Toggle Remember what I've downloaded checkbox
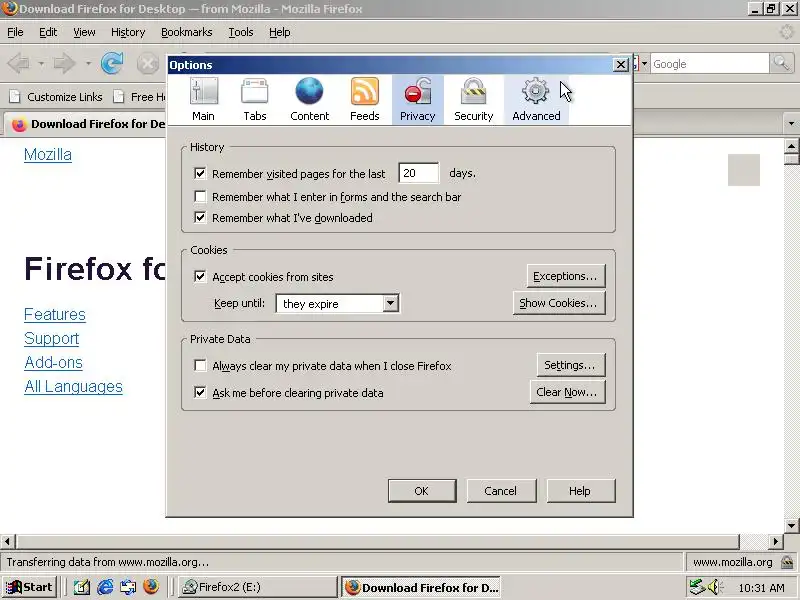The image size is (800, 600). (x=200, y=218)
